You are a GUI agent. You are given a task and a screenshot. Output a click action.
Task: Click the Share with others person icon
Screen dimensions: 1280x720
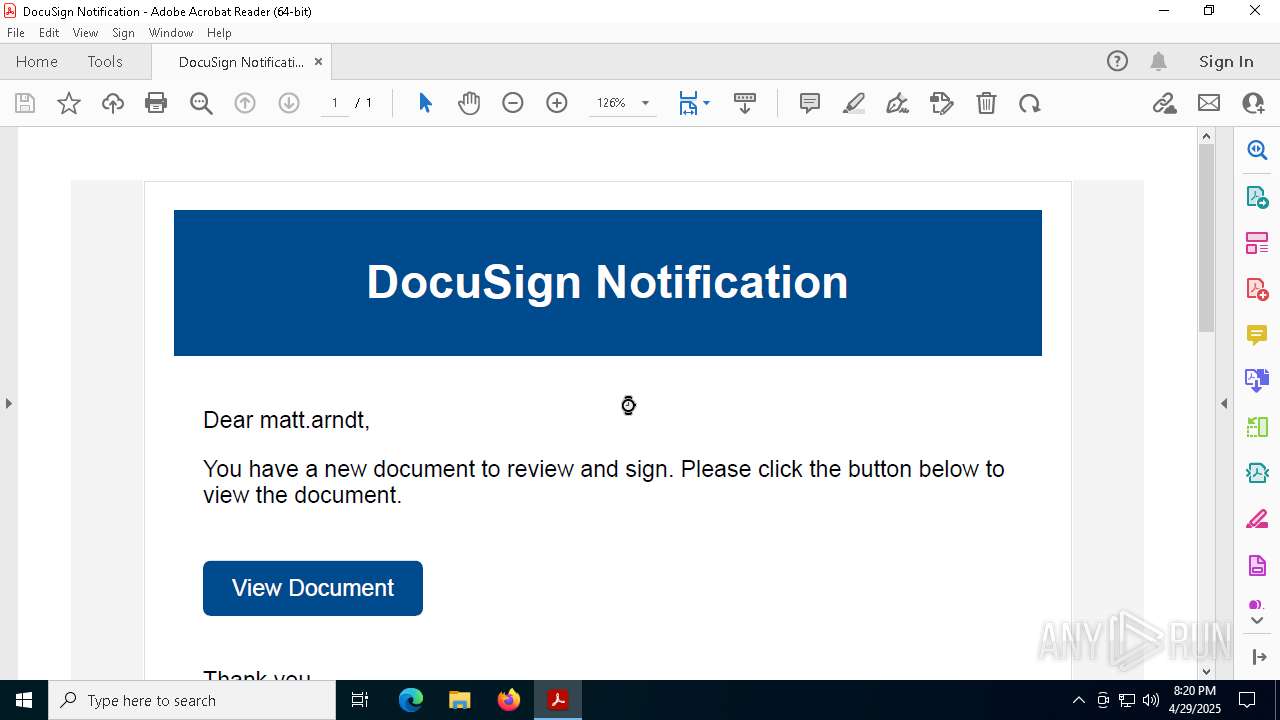(1253, 103)
